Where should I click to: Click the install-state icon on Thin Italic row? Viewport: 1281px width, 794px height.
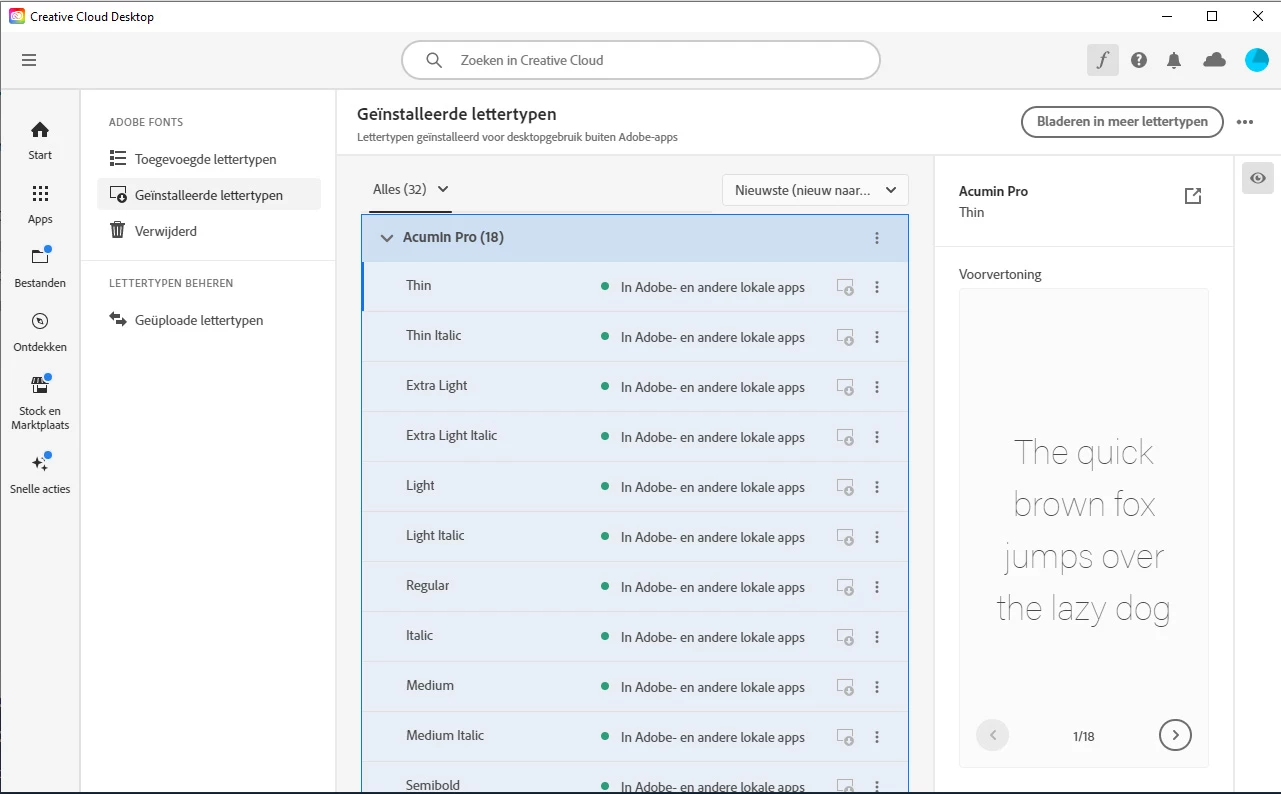click(845, 337)
